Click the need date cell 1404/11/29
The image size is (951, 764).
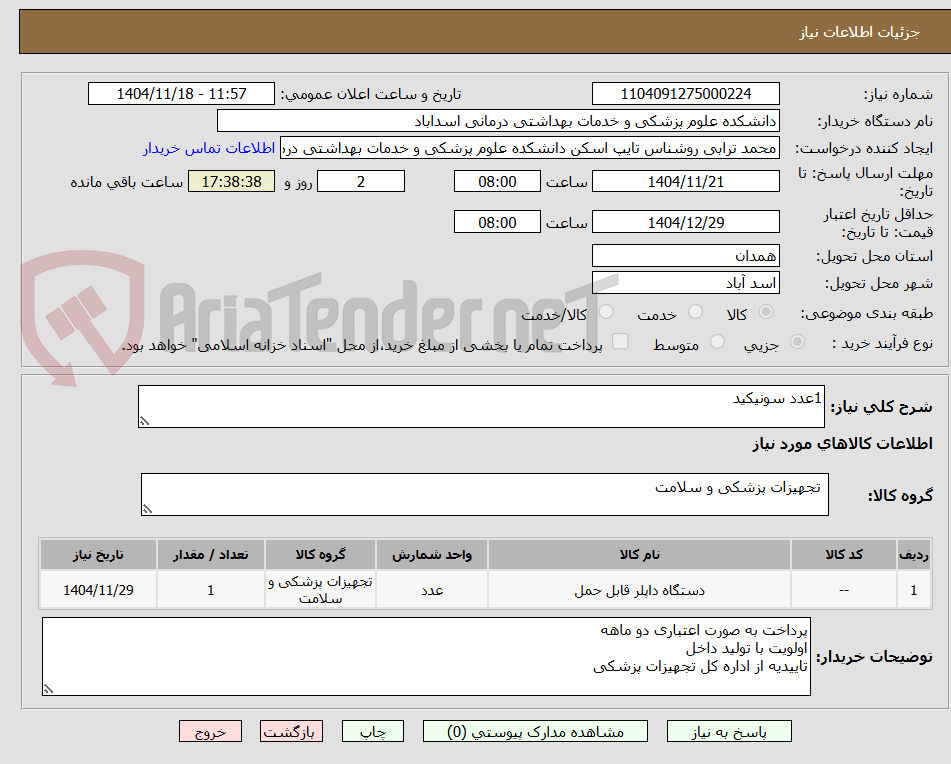coord(98,590)
